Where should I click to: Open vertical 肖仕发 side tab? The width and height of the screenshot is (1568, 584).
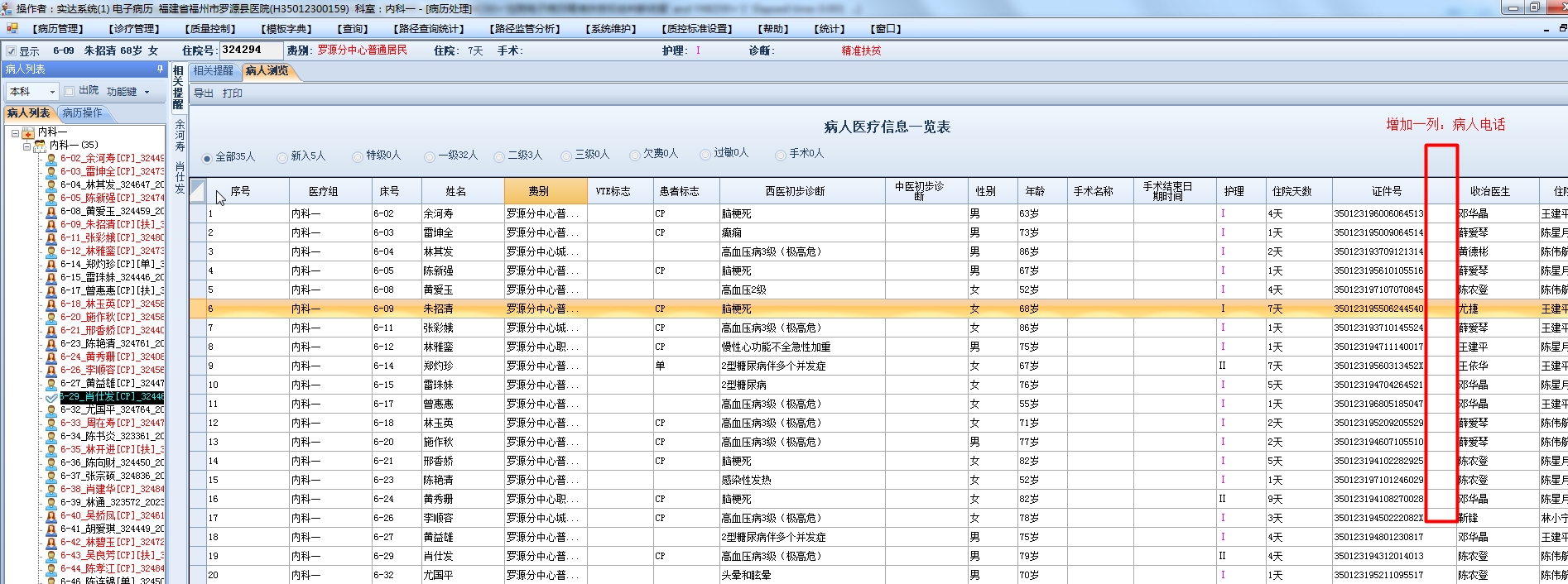click(180, 178)
